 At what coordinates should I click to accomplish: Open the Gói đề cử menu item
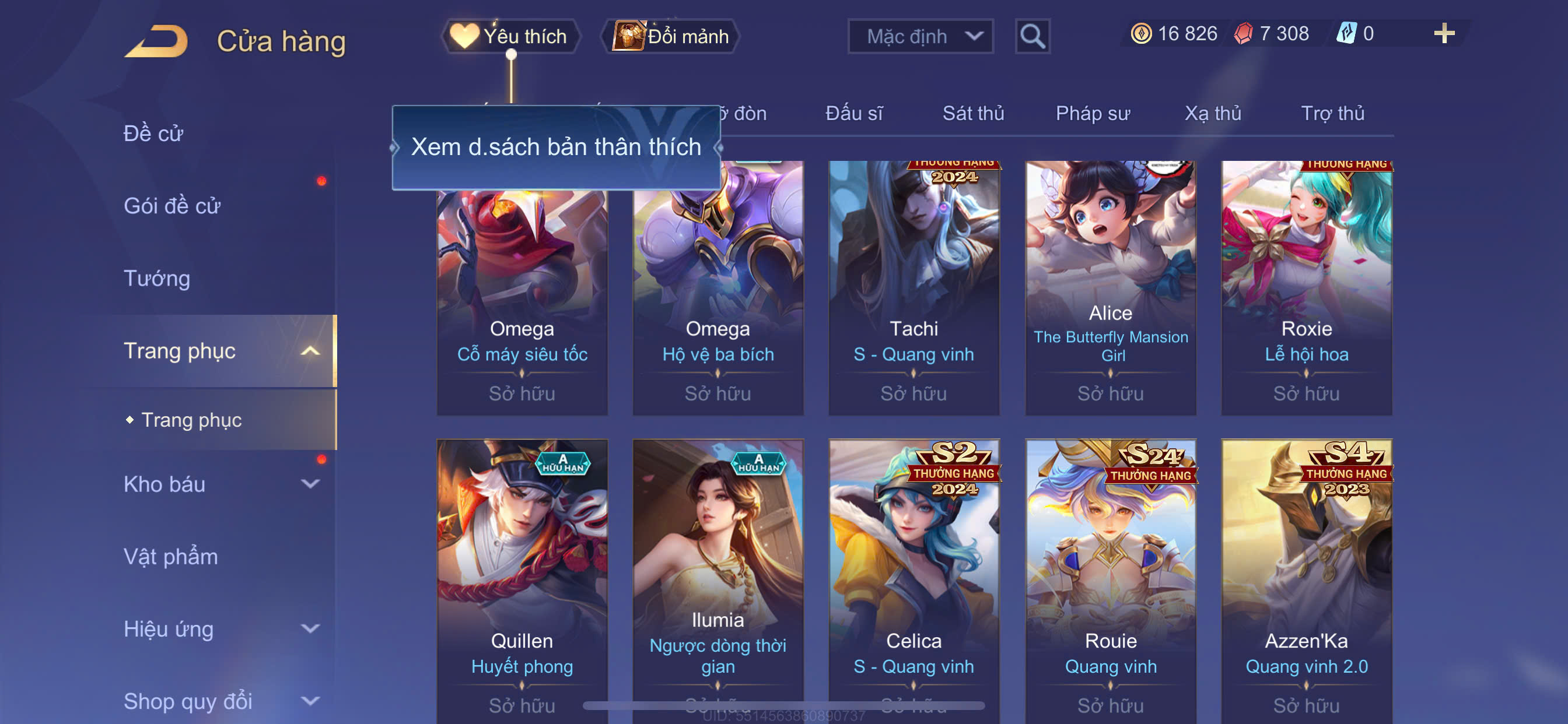[171, 206]
